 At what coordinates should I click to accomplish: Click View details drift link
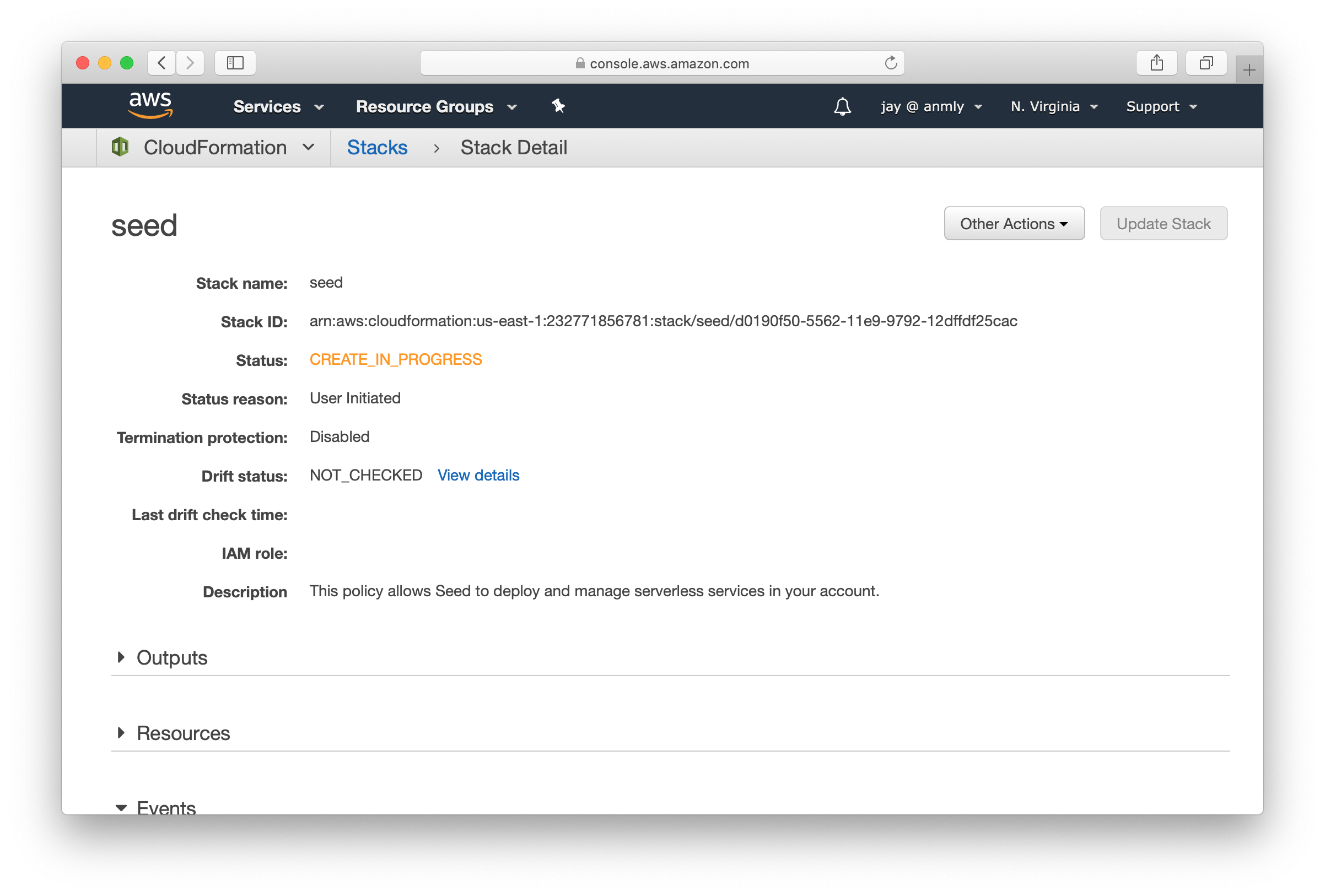pos(478,476)
